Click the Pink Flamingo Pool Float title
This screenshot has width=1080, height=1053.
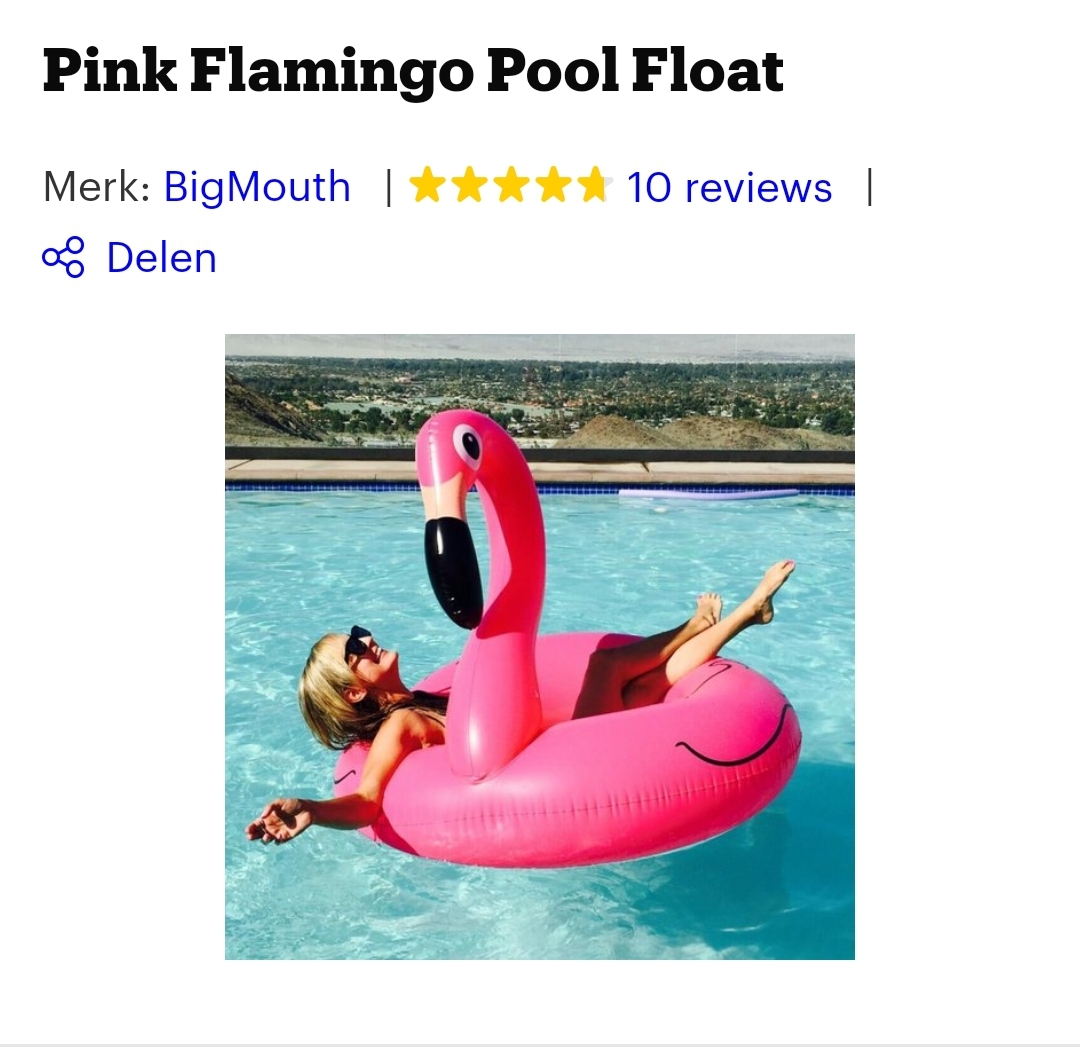[412, 71]
